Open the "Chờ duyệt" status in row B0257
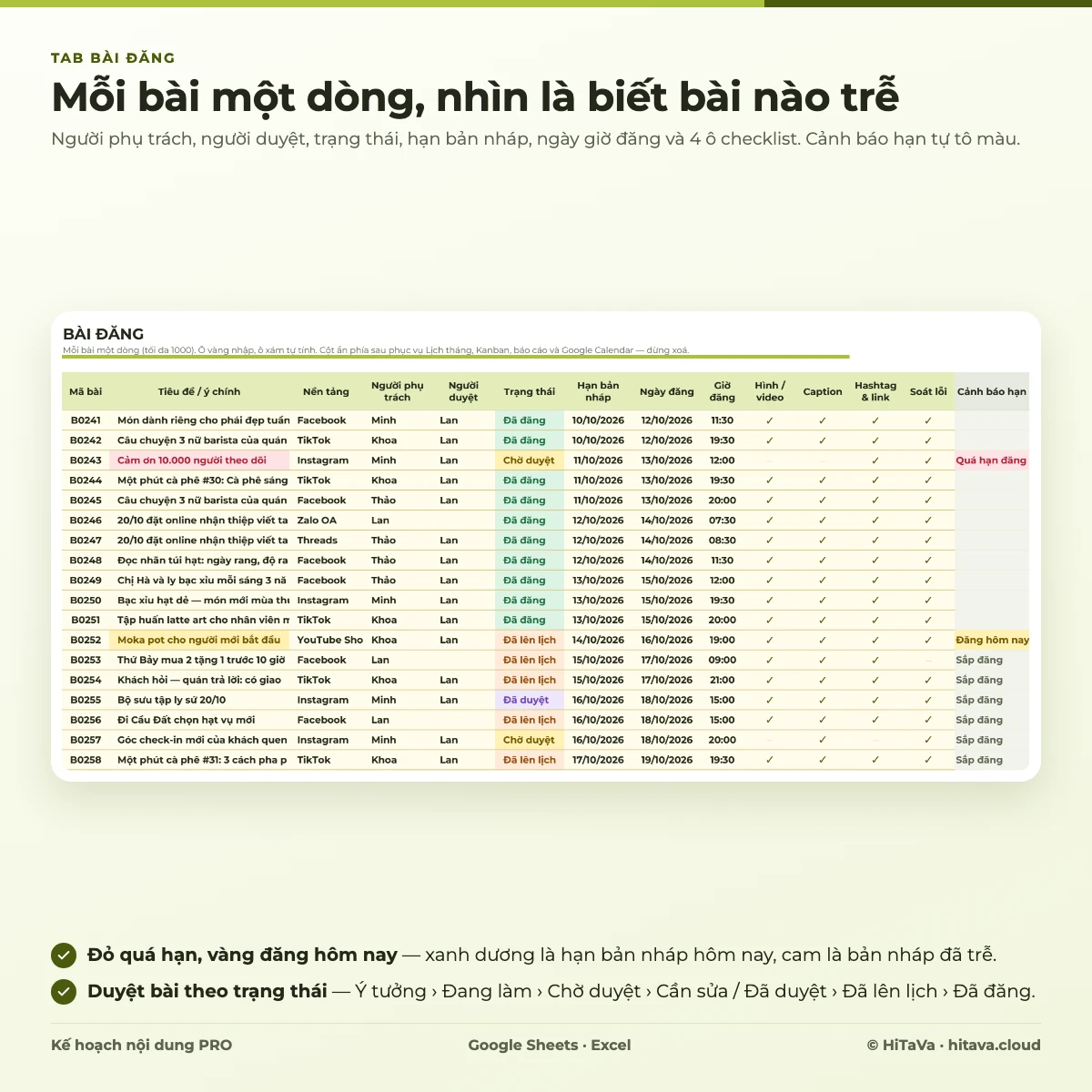The width and height of the screenshot is (1092, 1092). [530, 741]
